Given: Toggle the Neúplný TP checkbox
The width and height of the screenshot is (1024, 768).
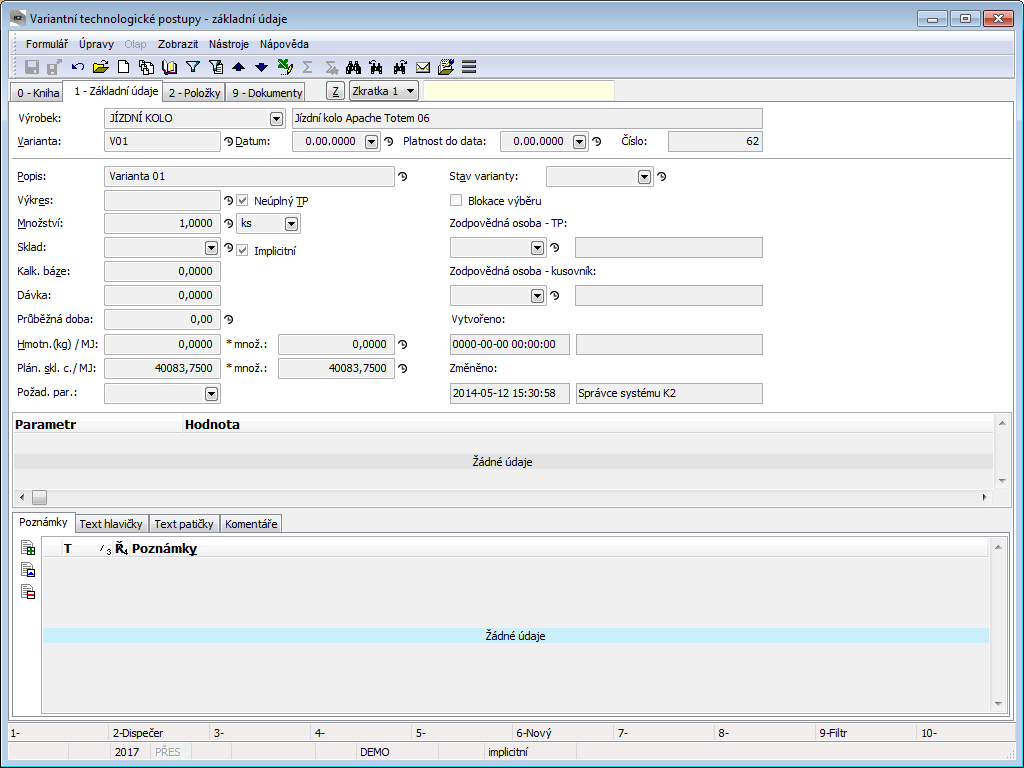Looking at the screenshot, I should [243, 201].
